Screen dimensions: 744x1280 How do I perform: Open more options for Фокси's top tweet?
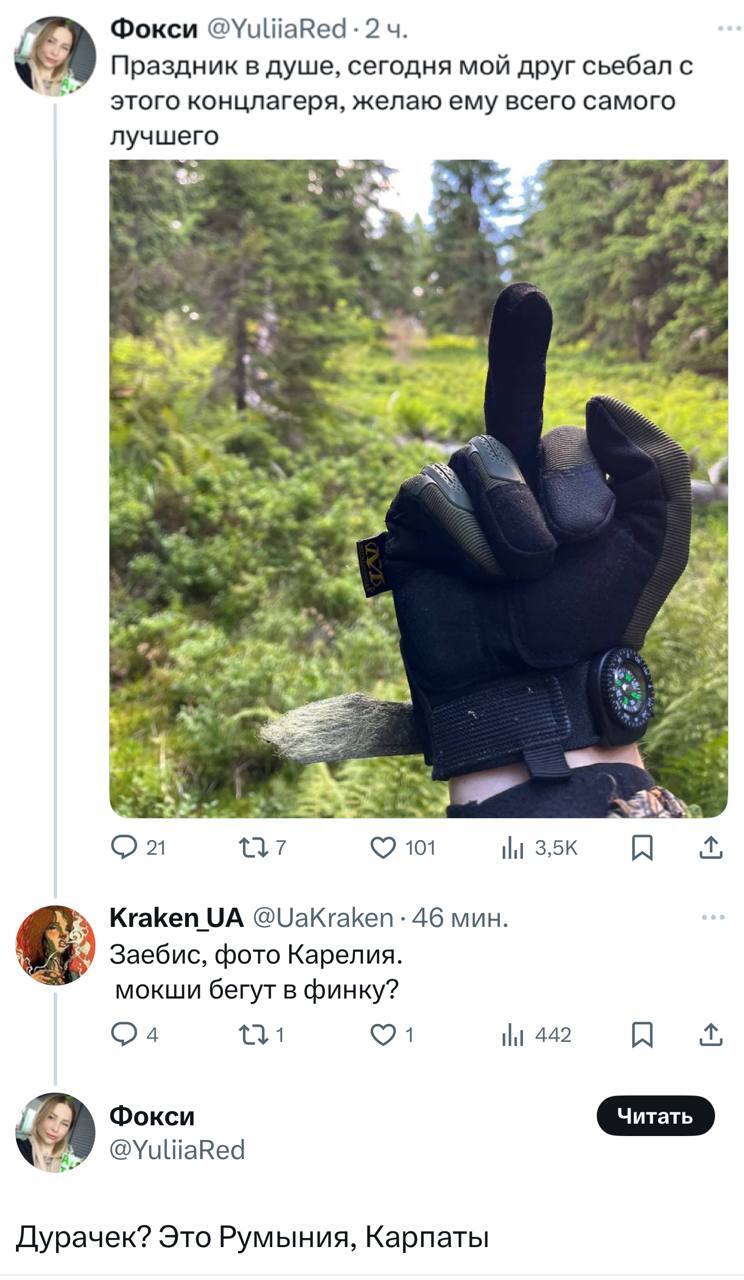point(729,29)
